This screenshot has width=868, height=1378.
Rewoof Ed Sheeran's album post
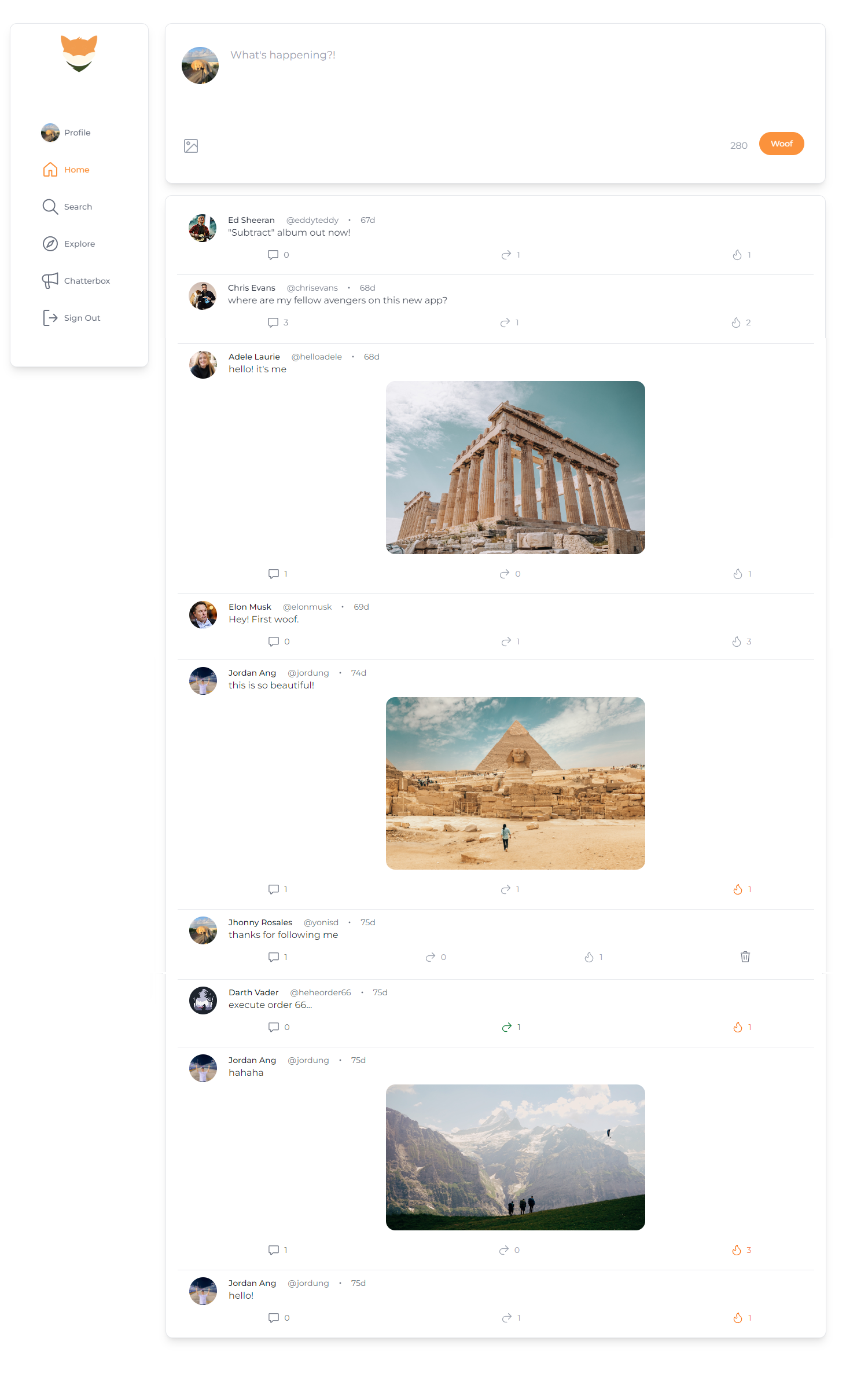[506, 255]
